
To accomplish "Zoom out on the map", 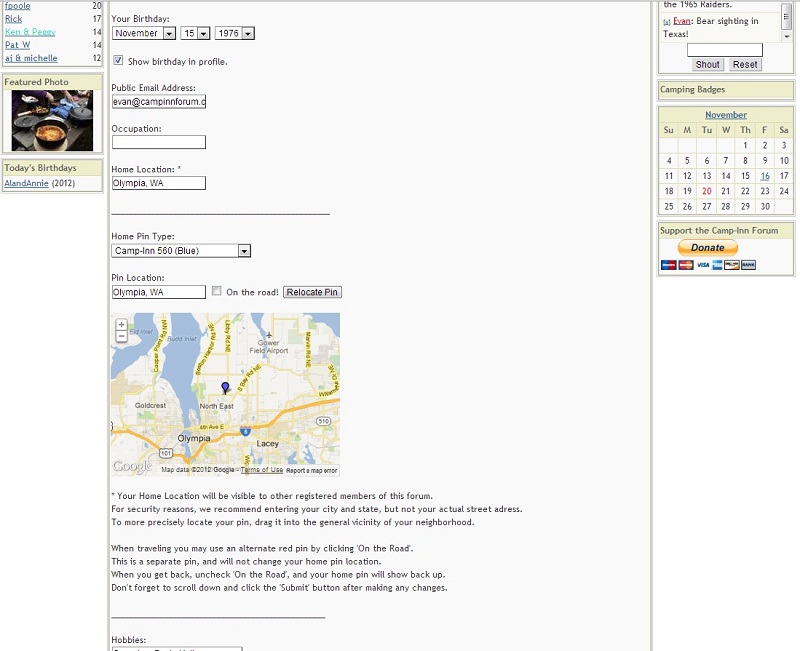I will click(x=122, y=337).
